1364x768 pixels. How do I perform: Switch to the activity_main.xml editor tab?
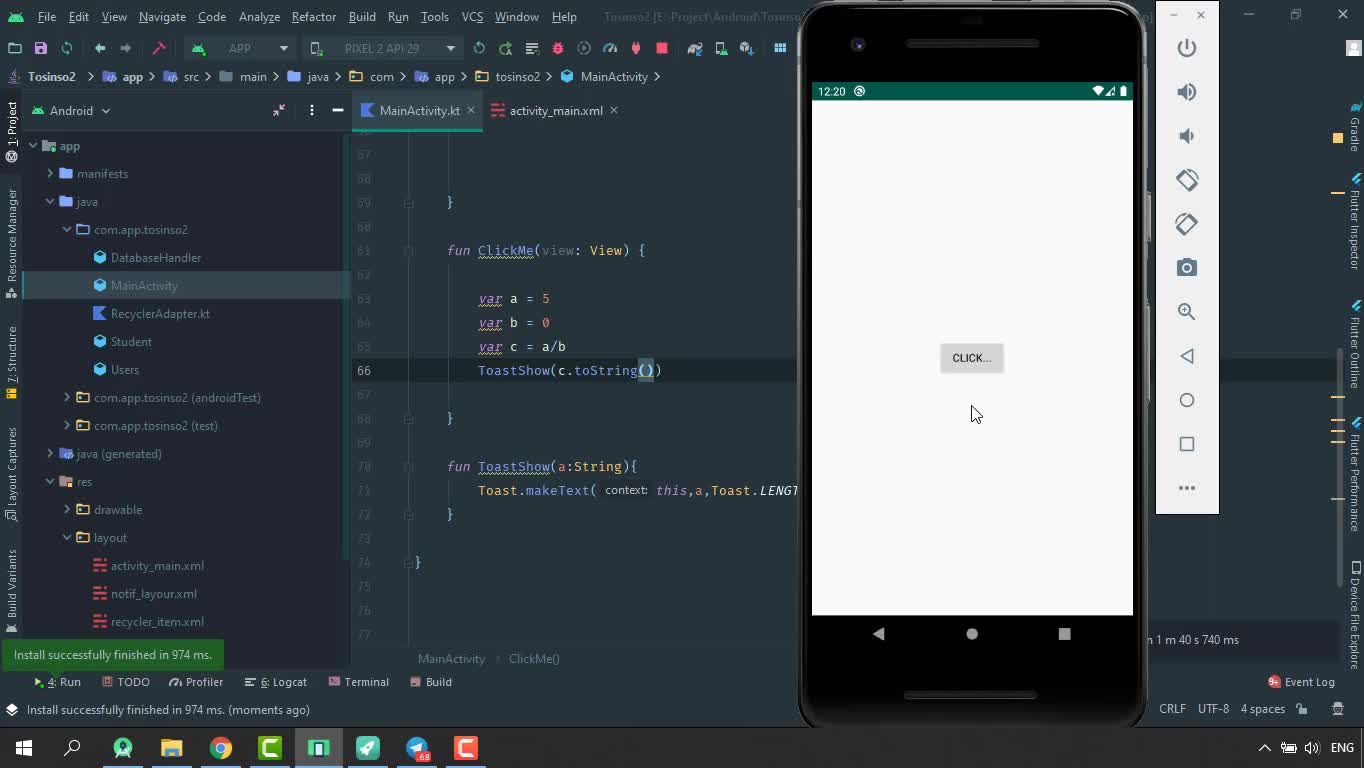(555, 111)
